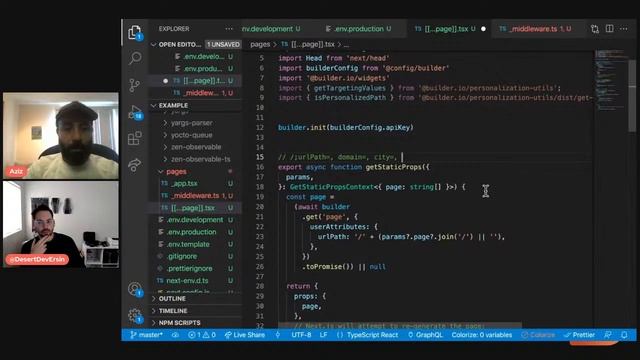Image resolution: width=640 pixels, height=360 pixels.
Task: Open the .gitignore file
Action: [x=181, y=256]
